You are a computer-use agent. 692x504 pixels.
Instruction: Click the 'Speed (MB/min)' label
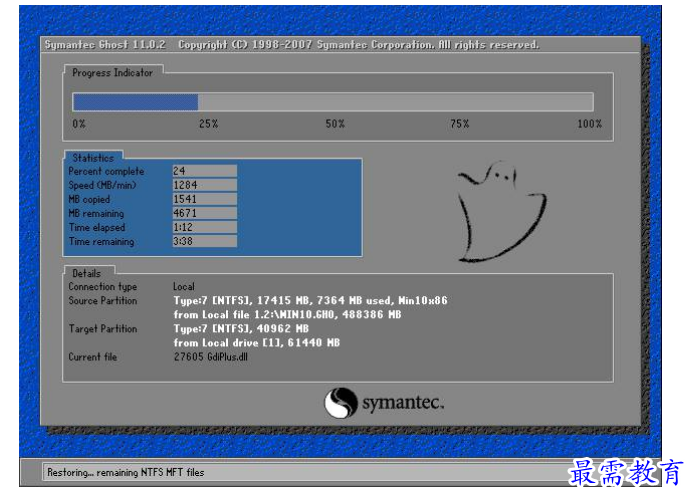click(x=102, y=185)
